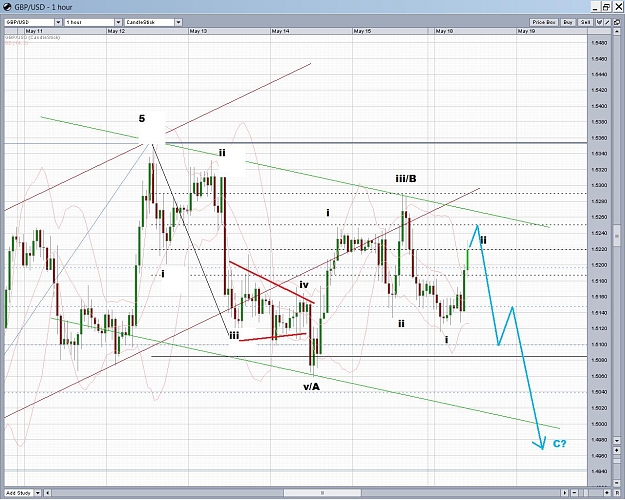
Task: Click the GBP/USD (CandleStick) series label
Action: point(33,37)
